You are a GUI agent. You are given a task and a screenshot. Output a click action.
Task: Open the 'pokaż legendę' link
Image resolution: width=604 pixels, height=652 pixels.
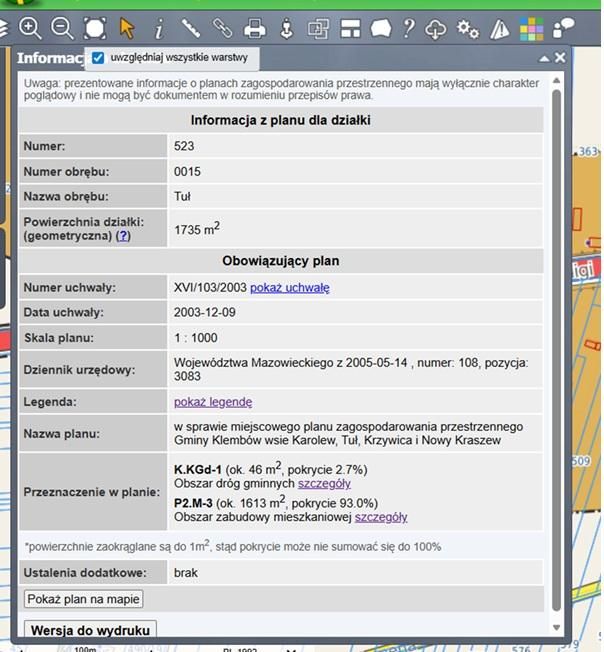point(213,402)
